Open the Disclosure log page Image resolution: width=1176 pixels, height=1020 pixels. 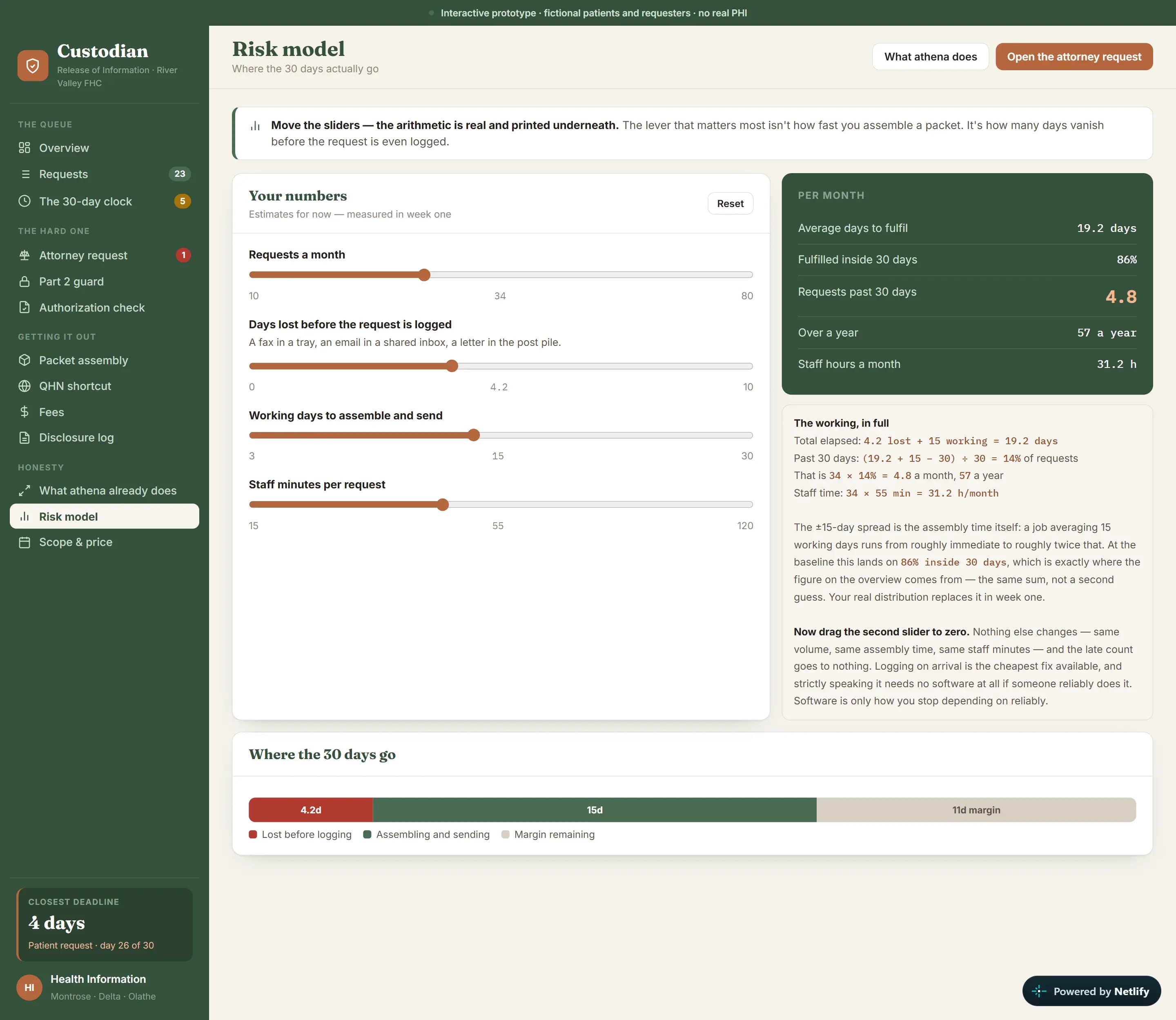coord(104,438)
